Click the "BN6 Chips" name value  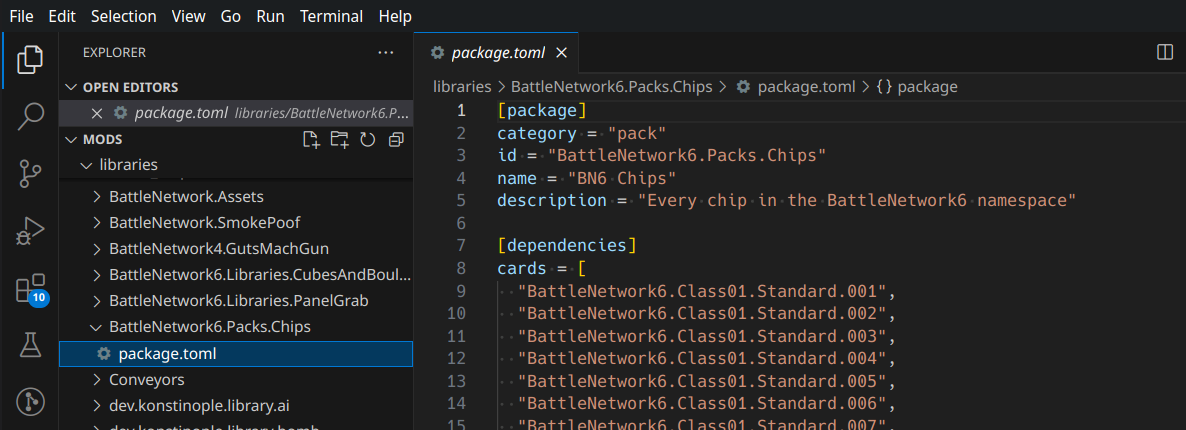[622, 178]
